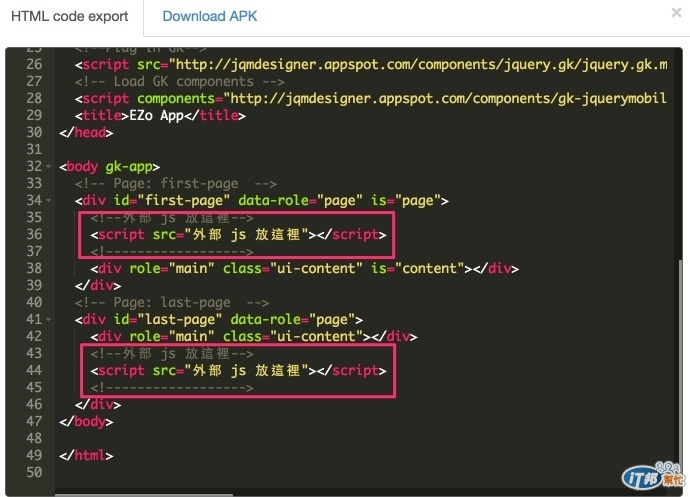
Task: Click the gk-jquerymobile components URL line
Action: point(370,98)
